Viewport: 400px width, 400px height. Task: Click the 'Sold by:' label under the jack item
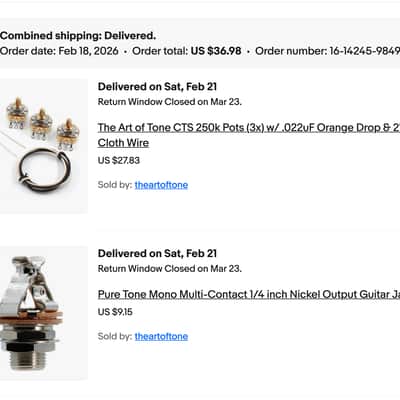pyautogui.click(x=115, y=336)
